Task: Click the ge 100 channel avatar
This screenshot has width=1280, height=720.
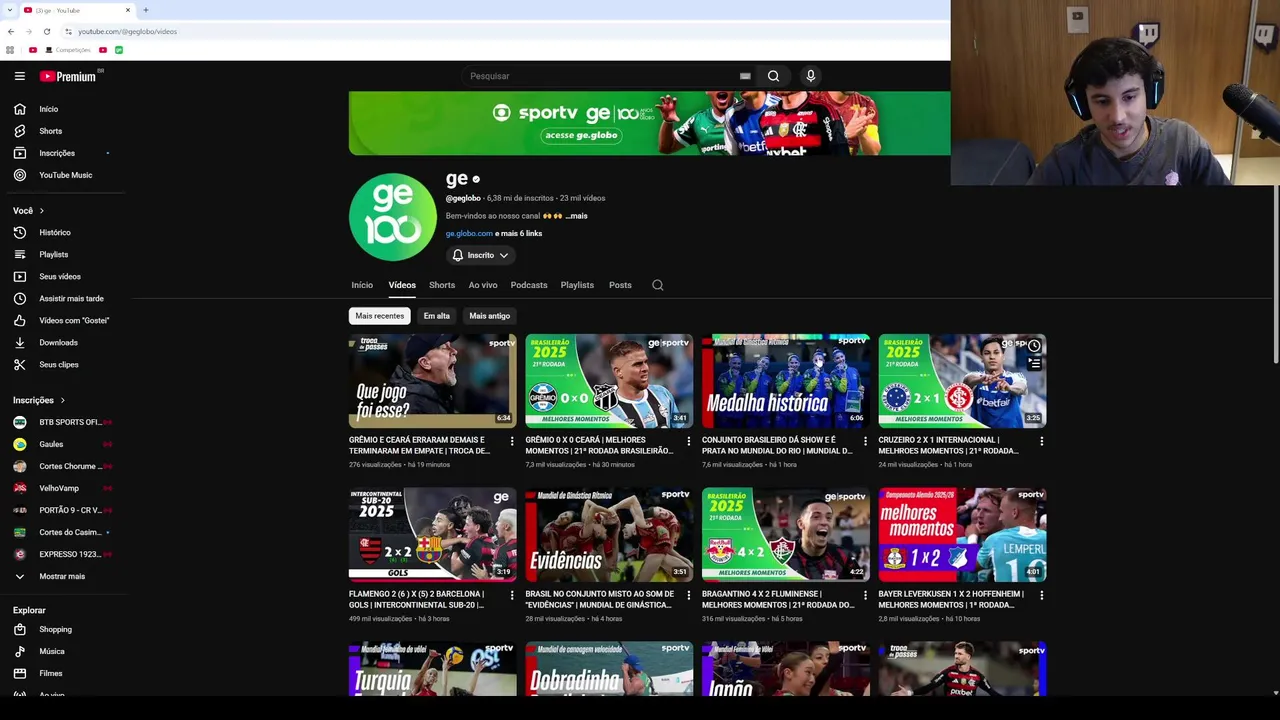Action: [393, 217]
